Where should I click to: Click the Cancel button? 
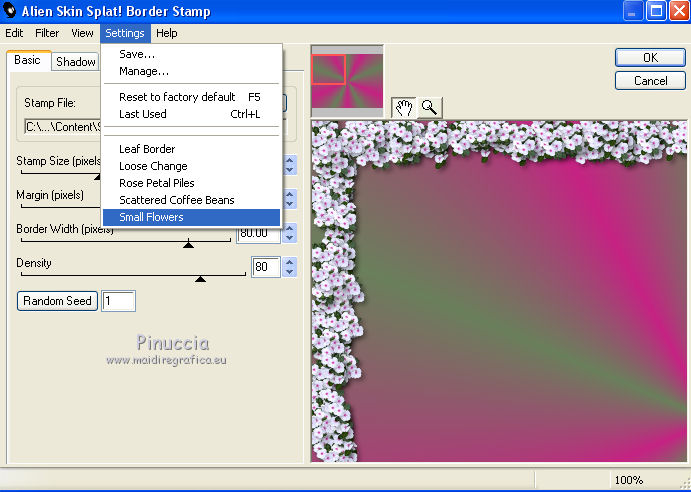pos(650,81)
